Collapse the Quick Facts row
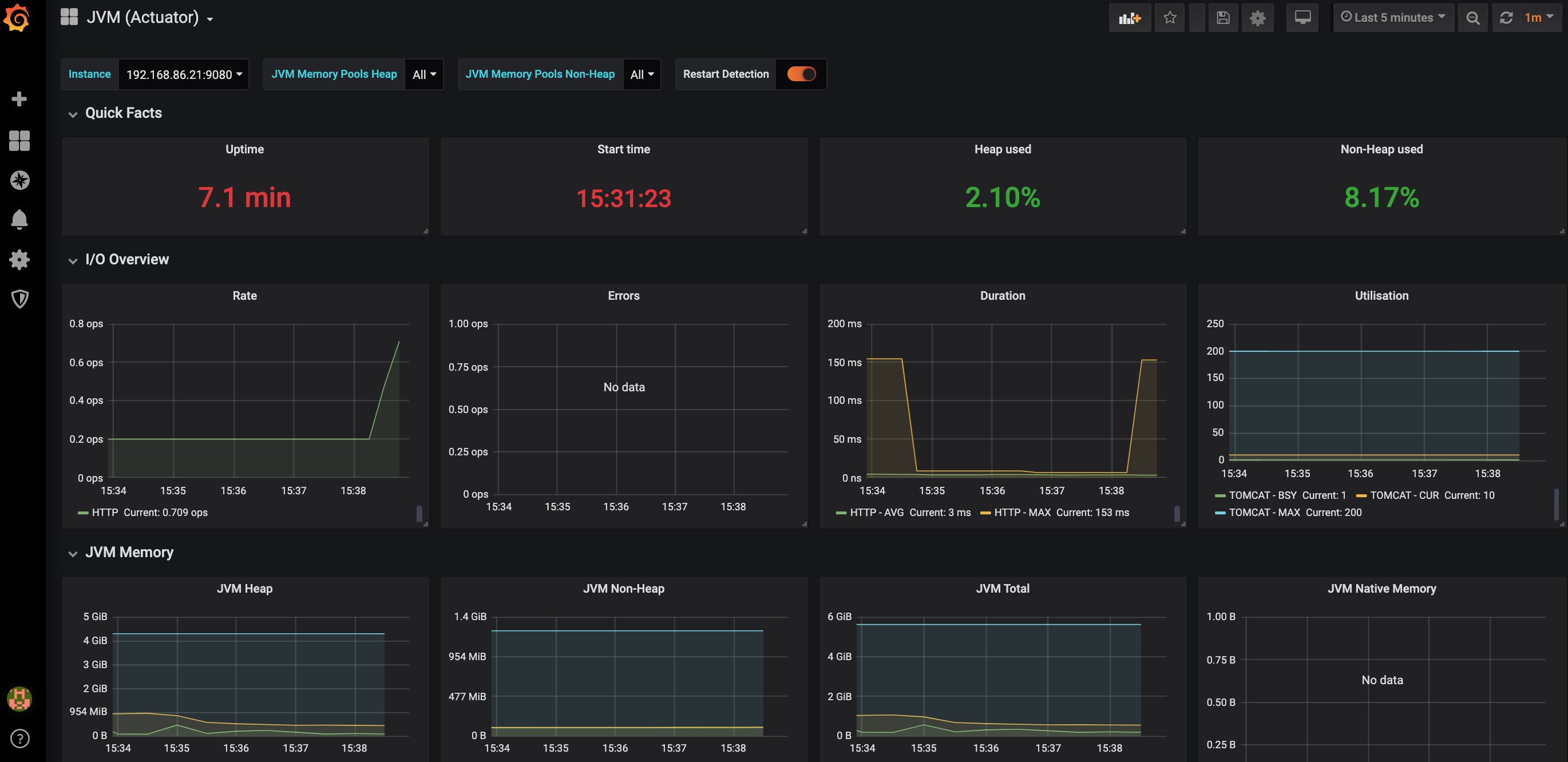This screenshot has width=1568, height=762. (x=123, y=113)
